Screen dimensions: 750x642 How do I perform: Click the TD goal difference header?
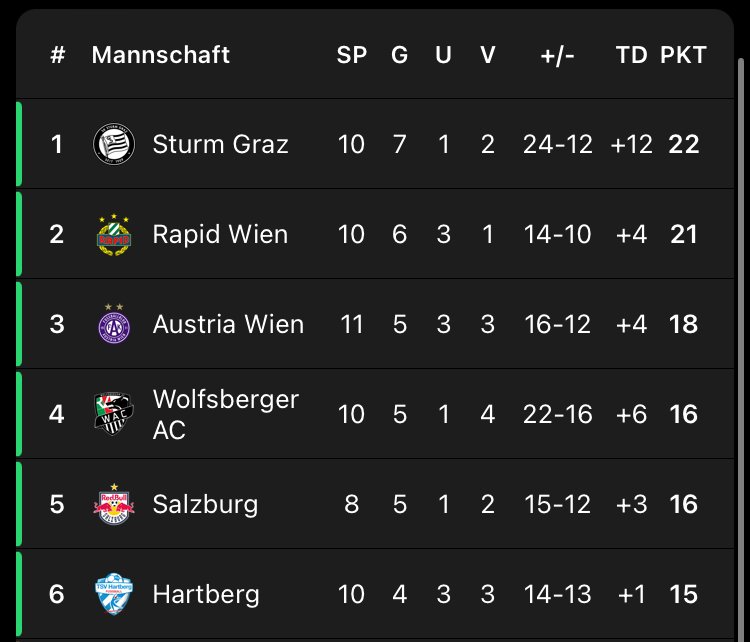pos(631,55)
